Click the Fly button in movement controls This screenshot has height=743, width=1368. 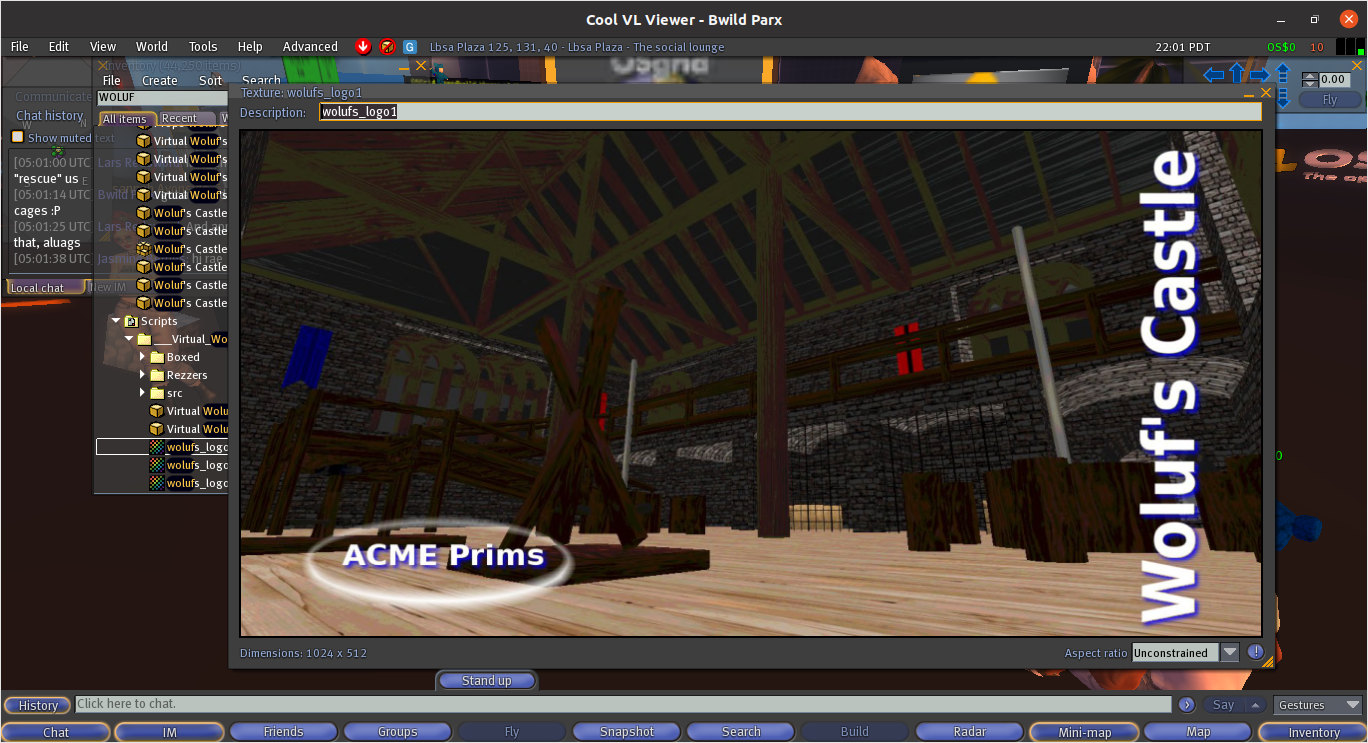tap(1329, 100)
